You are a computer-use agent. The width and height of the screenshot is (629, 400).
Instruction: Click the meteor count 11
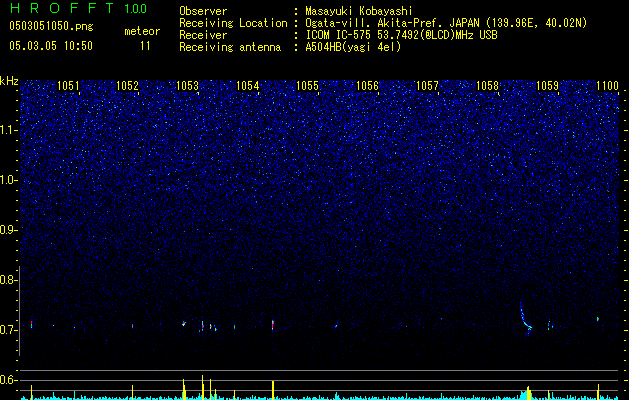click(x=145, y=46)
